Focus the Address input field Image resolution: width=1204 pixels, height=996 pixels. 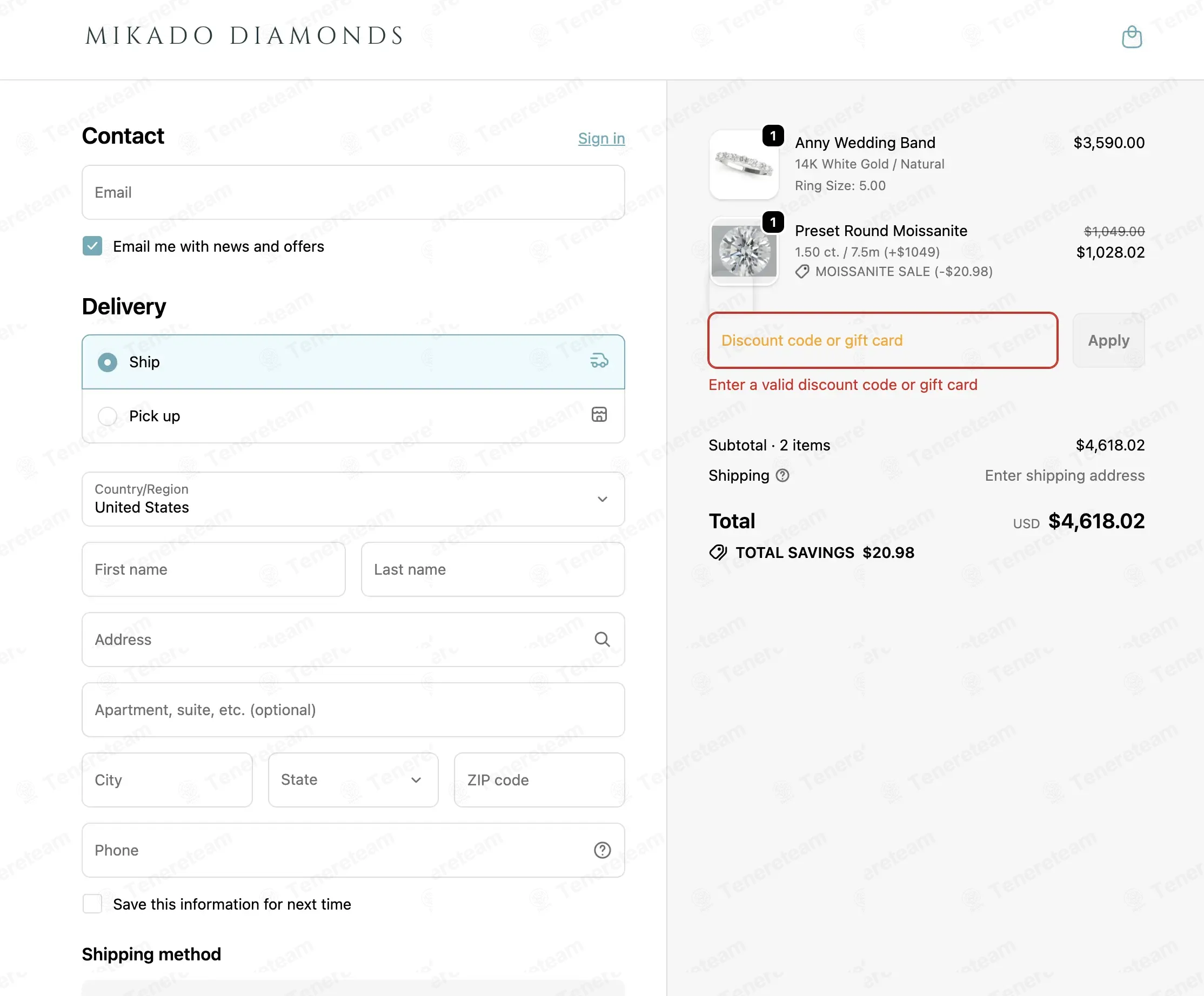353,640
